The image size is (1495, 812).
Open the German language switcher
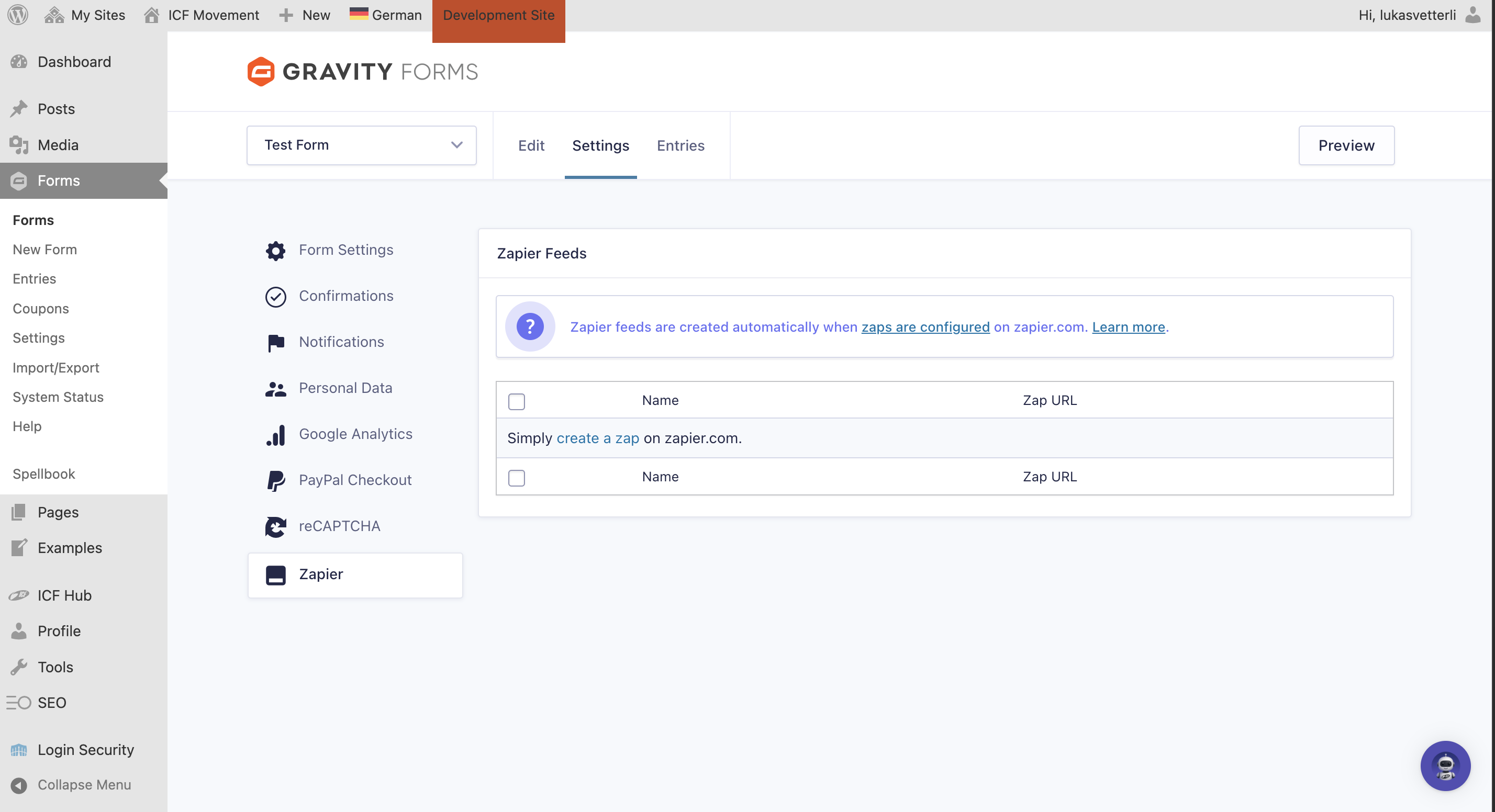(385, 15)
